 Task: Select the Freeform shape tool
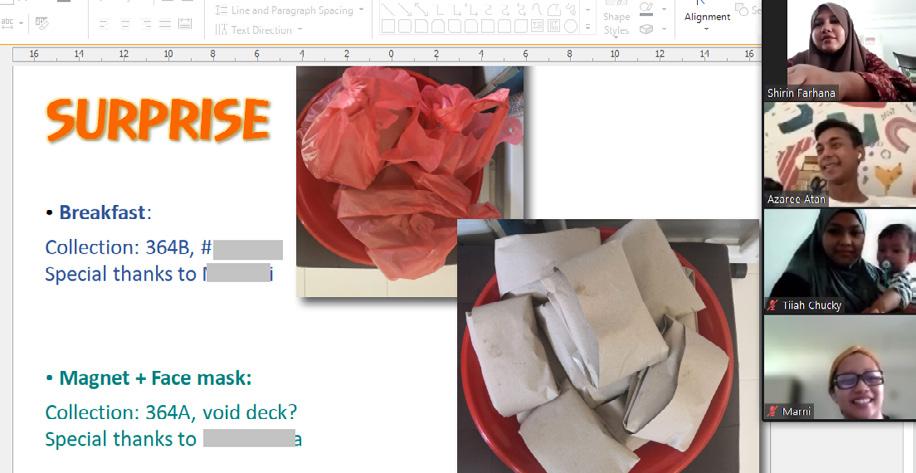click(554, 9)
